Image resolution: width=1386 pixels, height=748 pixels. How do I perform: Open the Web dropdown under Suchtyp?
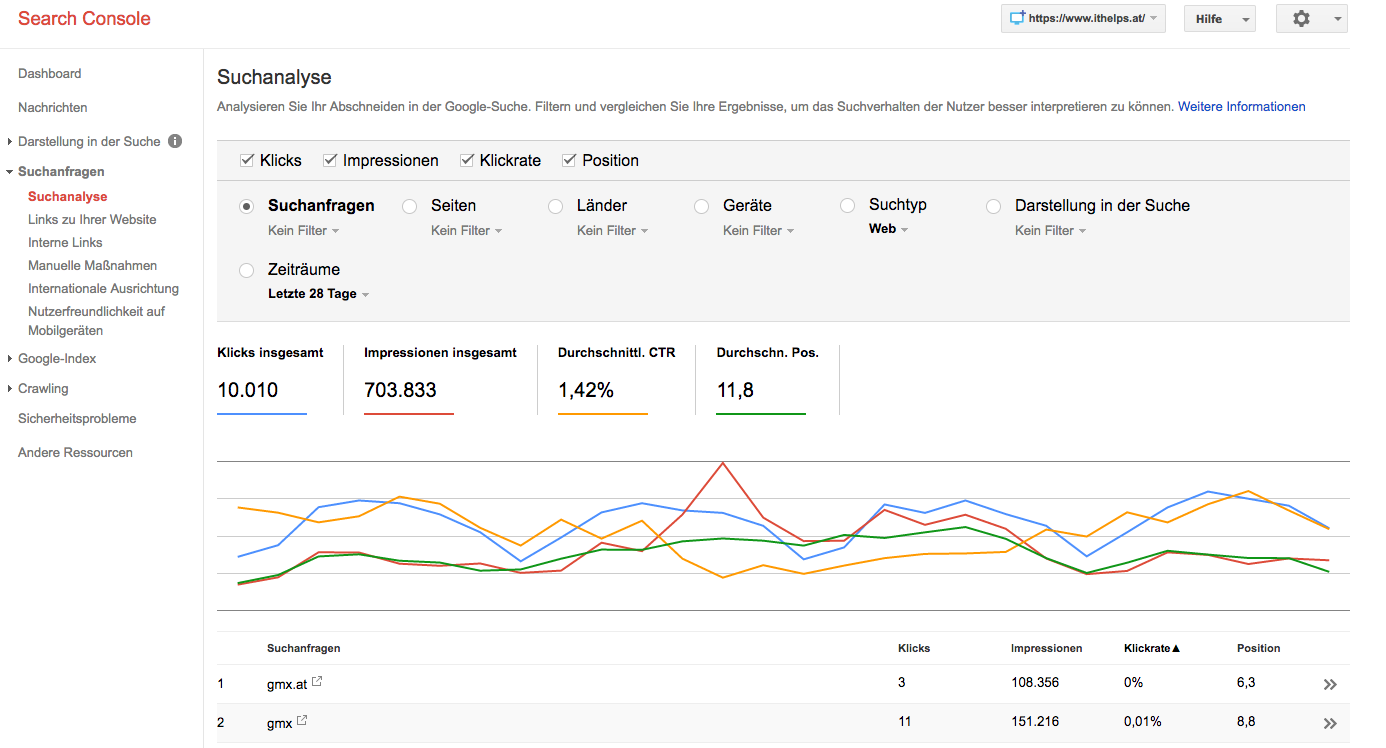tap(888, 229)
